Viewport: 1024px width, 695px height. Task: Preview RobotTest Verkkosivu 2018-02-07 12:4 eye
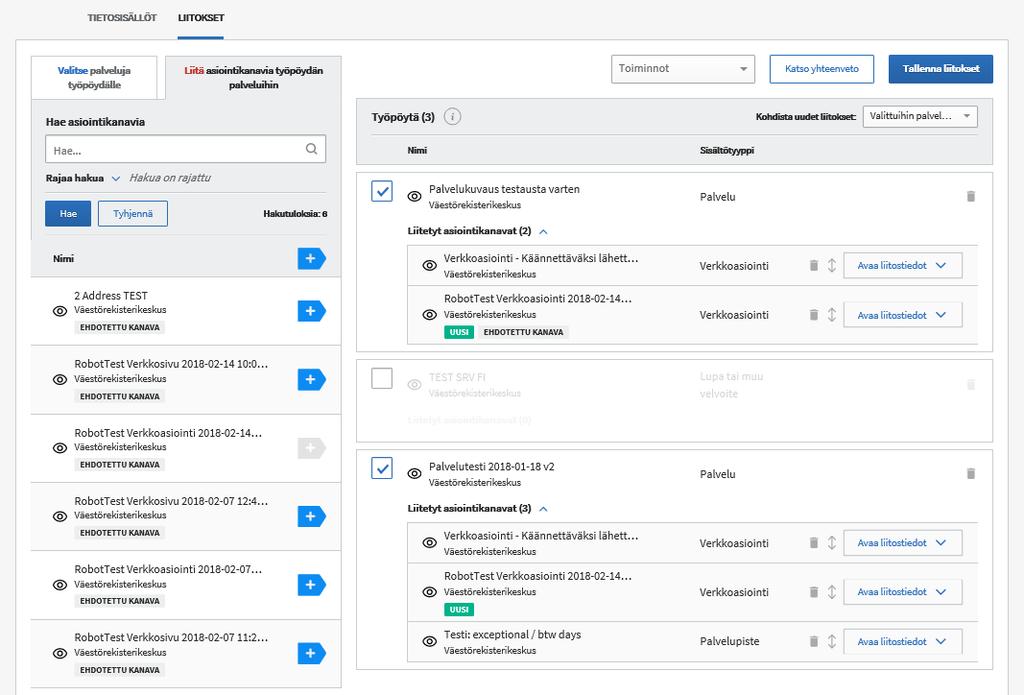[x=59, y=516]
